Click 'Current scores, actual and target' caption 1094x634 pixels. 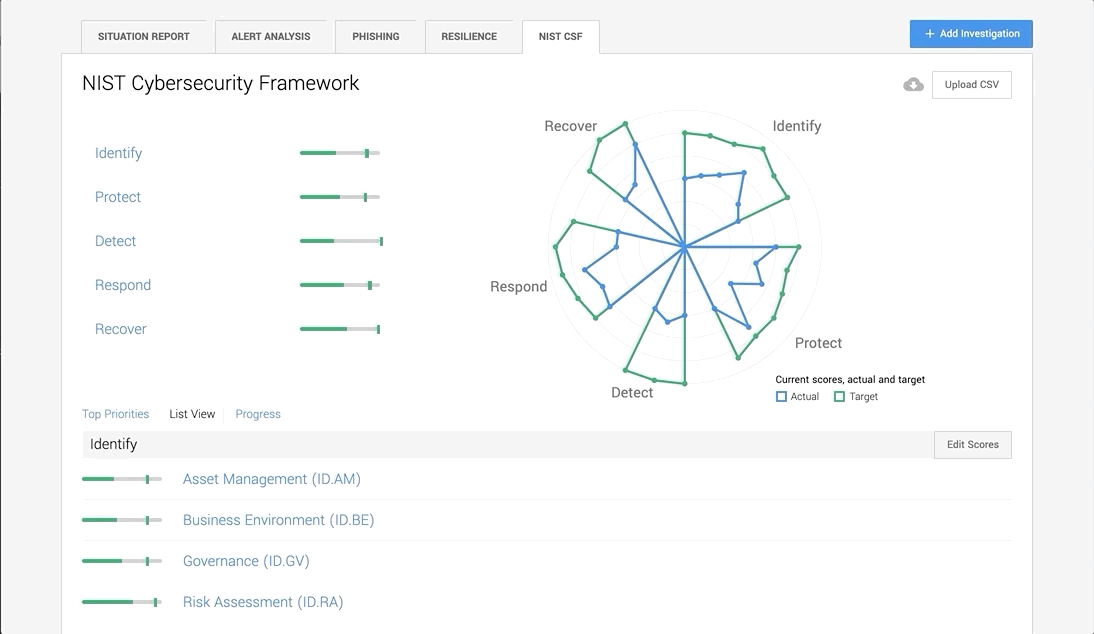[x=850, y=379]
